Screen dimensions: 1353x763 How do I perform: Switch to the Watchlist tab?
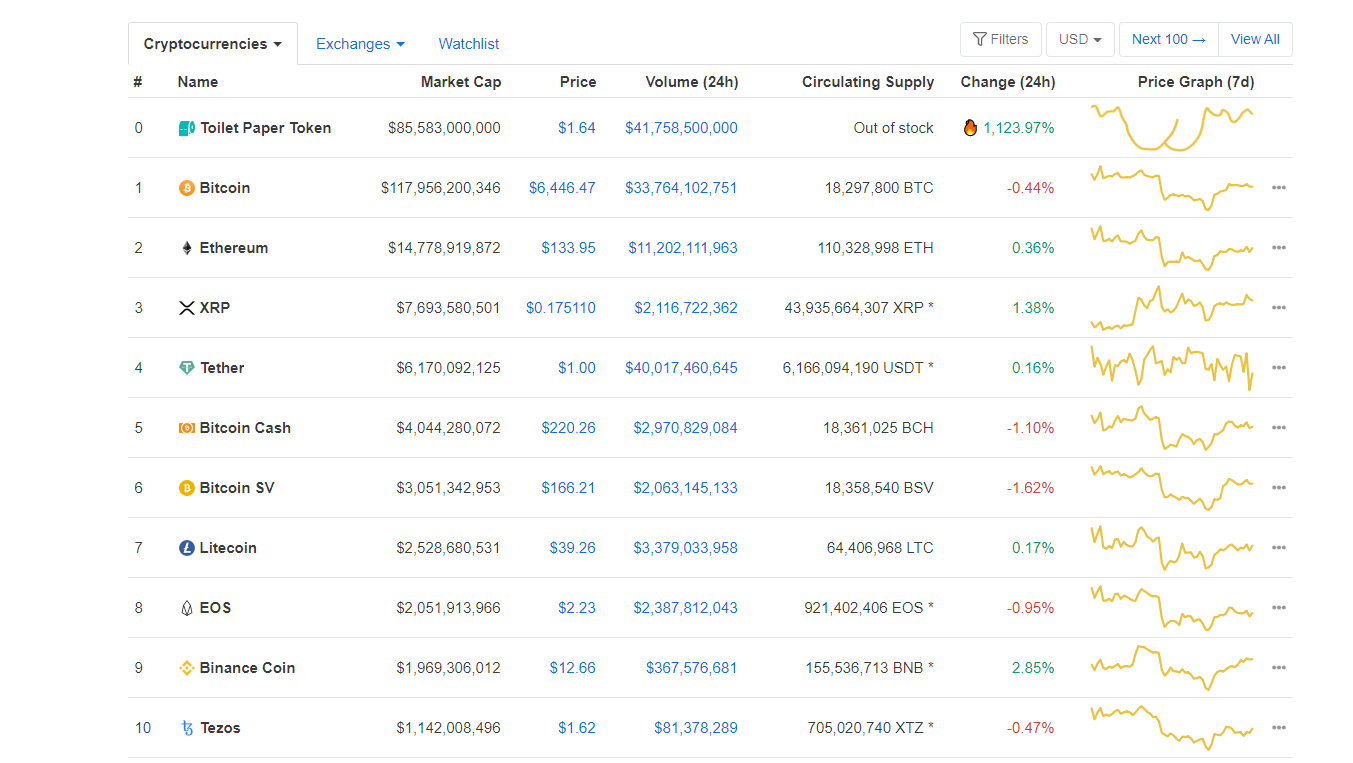tap(469, 44)
